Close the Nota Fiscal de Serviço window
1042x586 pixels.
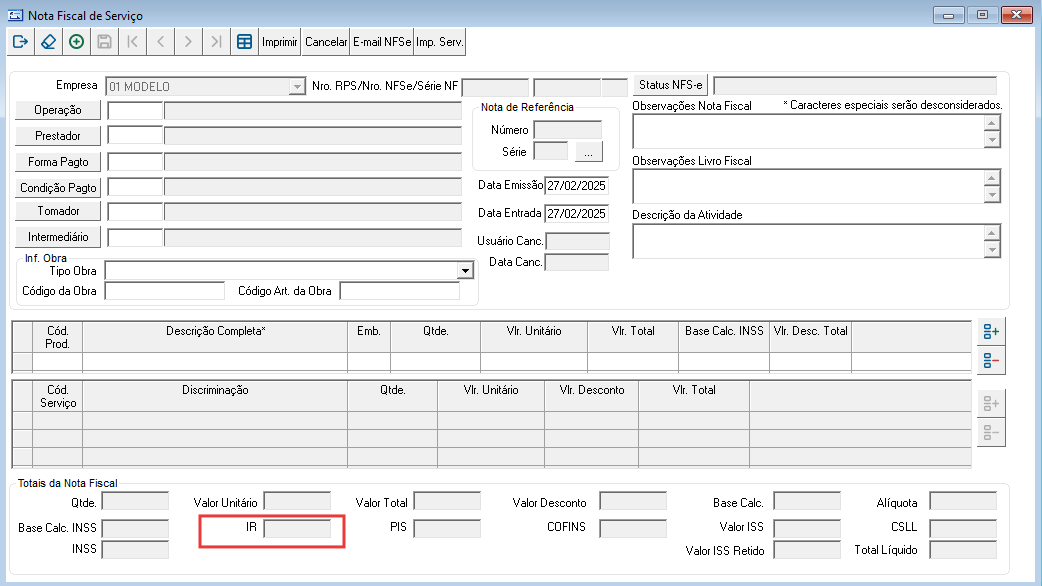click(x=1016, y=15)
